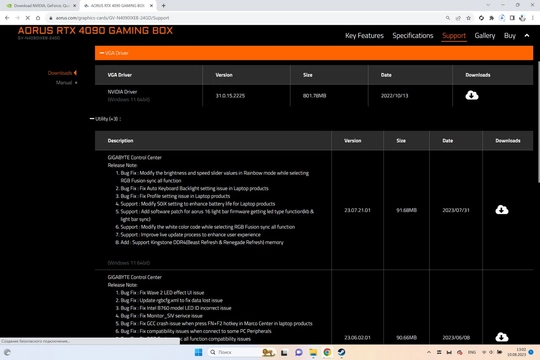Show hidden system tray icons

[429, 352]
